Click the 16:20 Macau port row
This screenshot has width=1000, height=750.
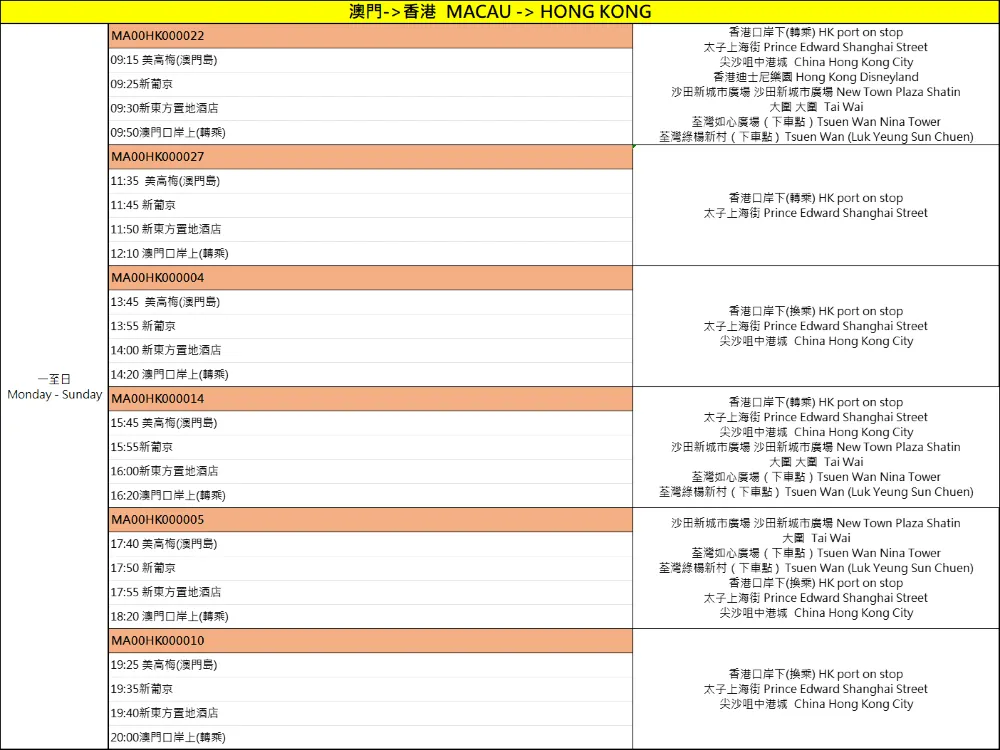pyautogui.click(x=371, y=496)
